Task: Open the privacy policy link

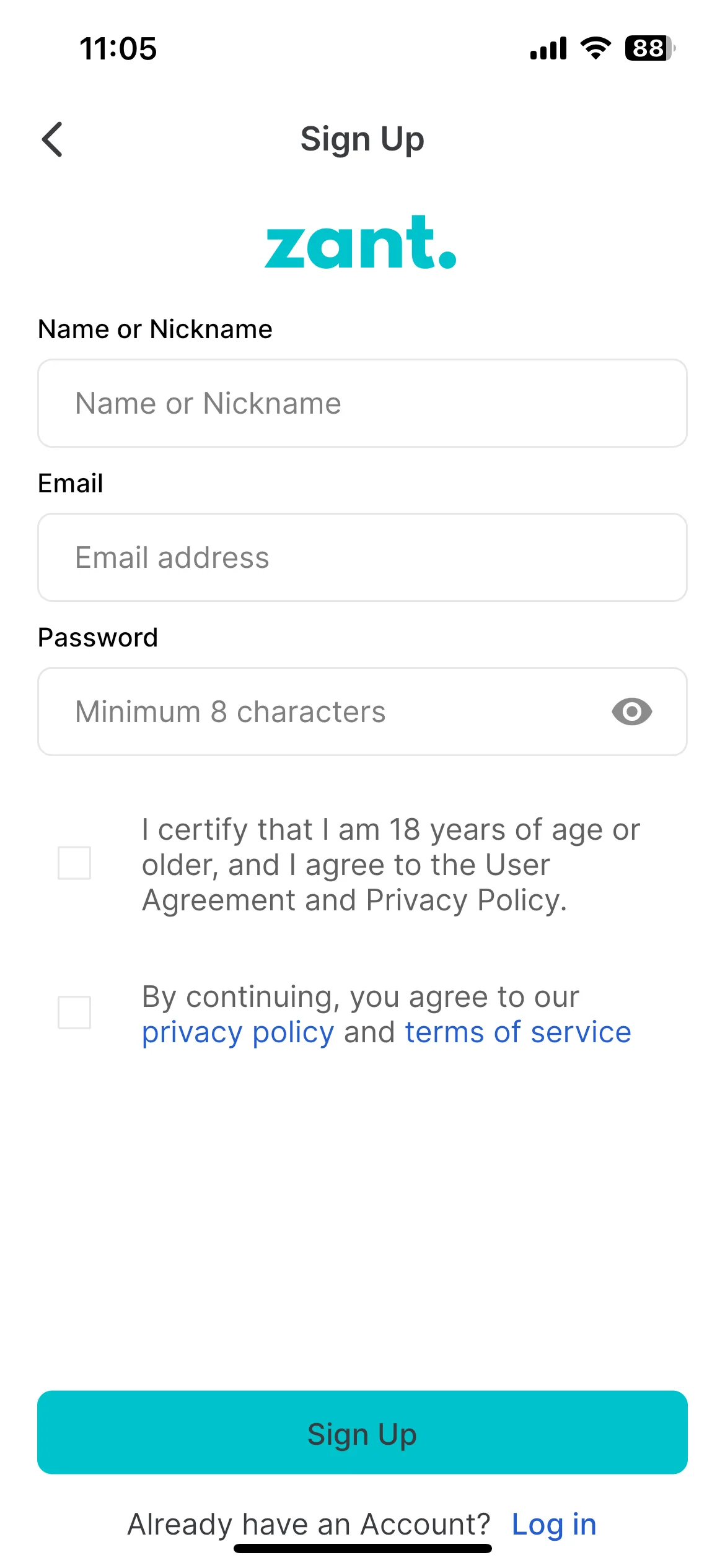Action: pos(238,1033)
